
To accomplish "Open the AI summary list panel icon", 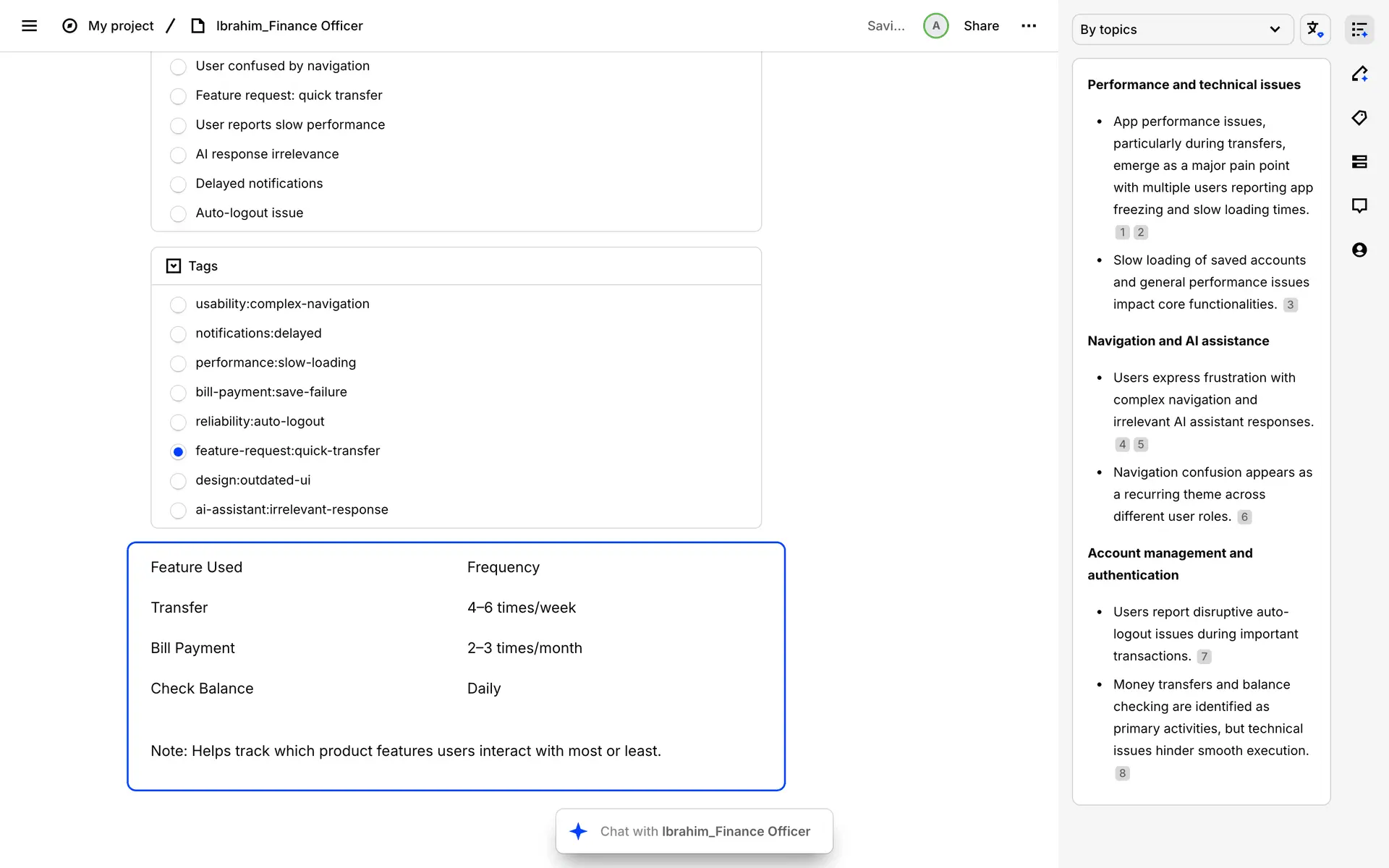I will (1359, 30).
